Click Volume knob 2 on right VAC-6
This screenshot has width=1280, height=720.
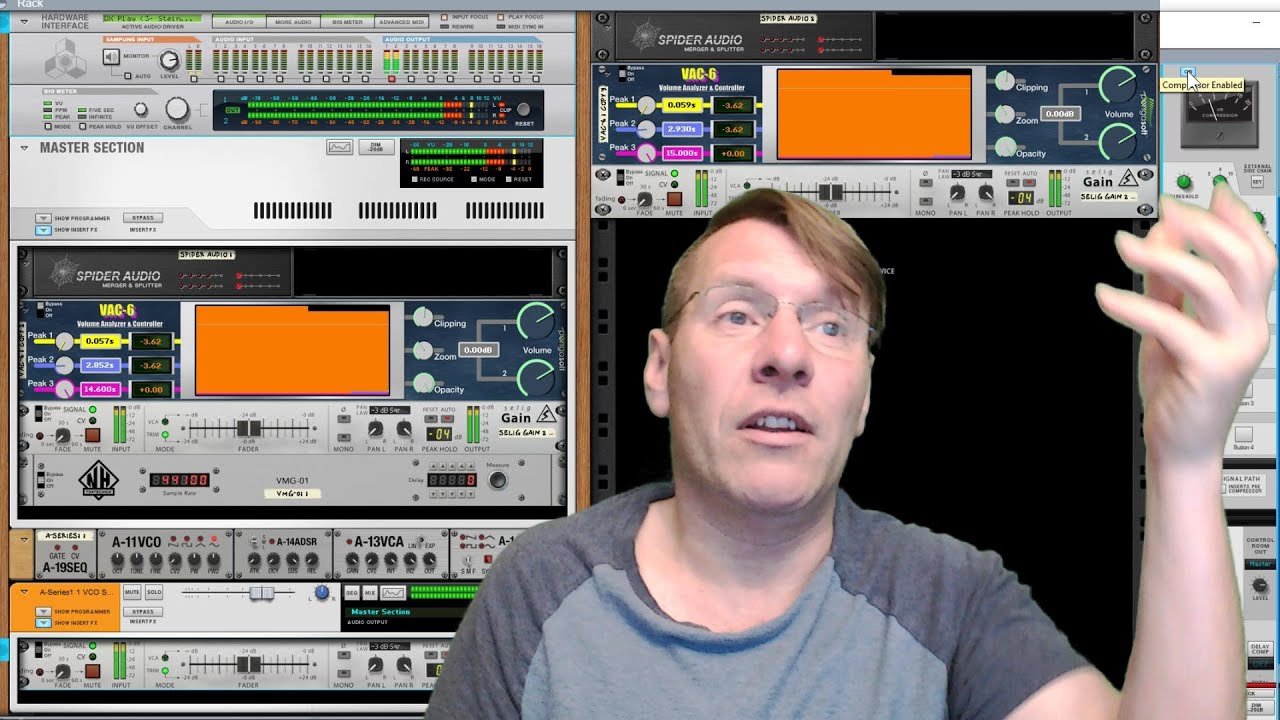pos(1118,142)
